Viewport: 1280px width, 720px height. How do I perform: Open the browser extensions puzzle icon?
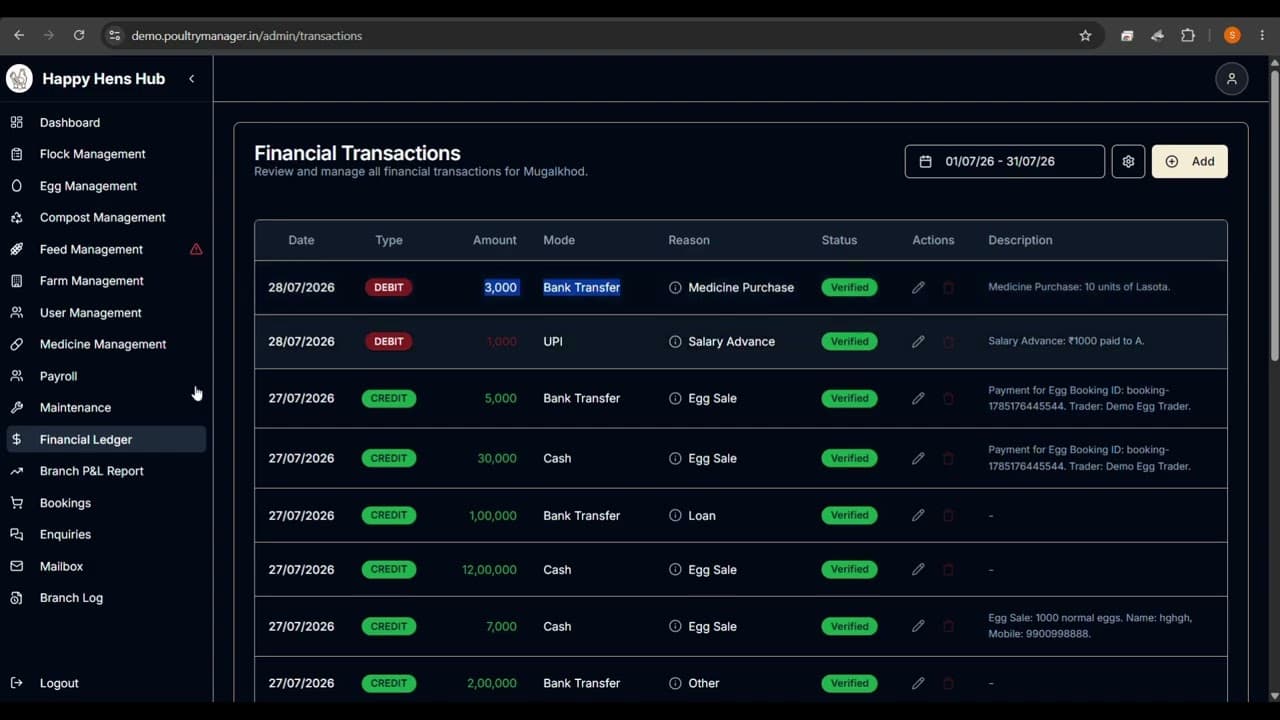point(1188,35)
